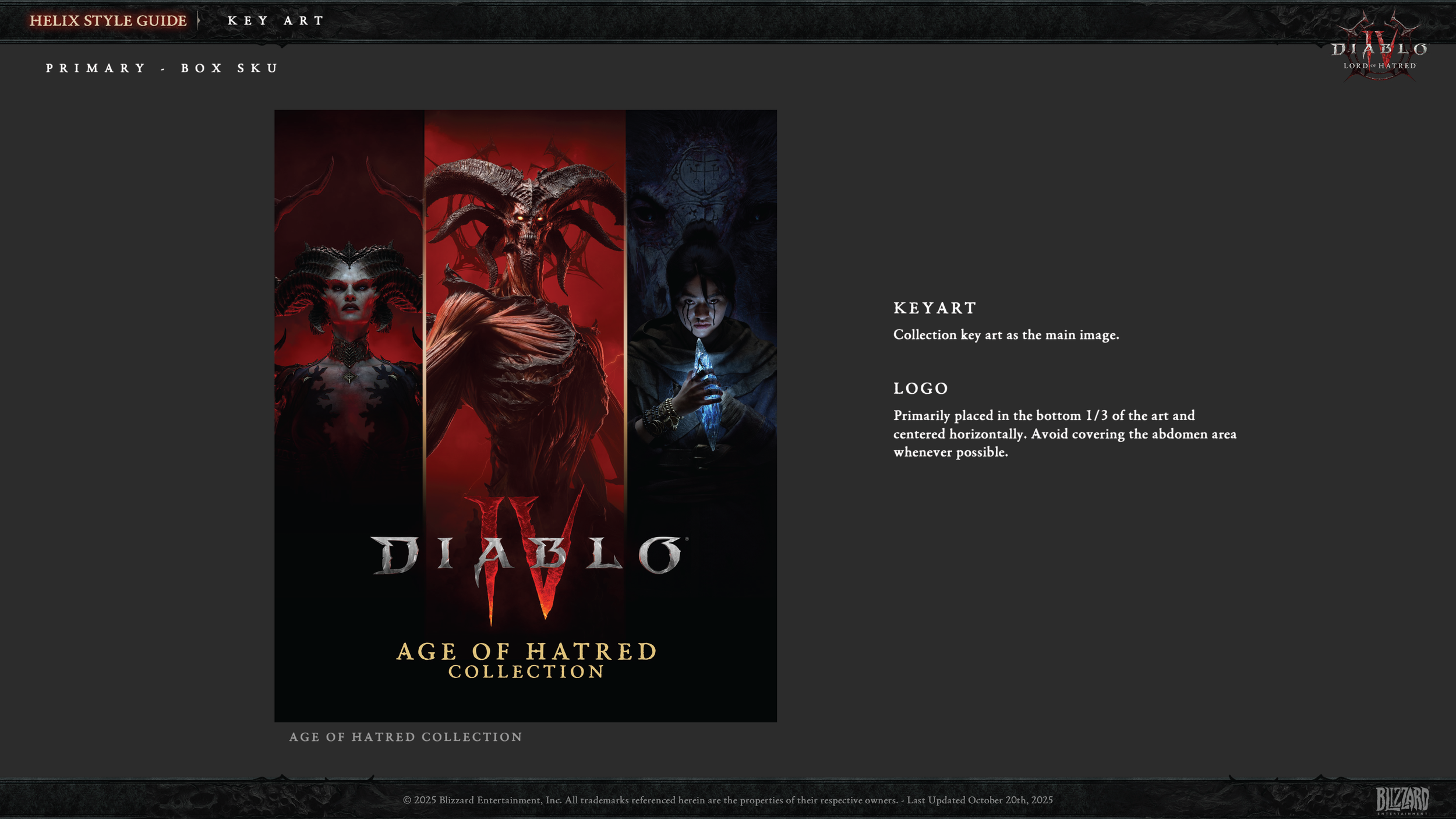The width and height of the screenshot is (1456, 819).
Task: Click the KEYART heading text
Action: [934, 308]
